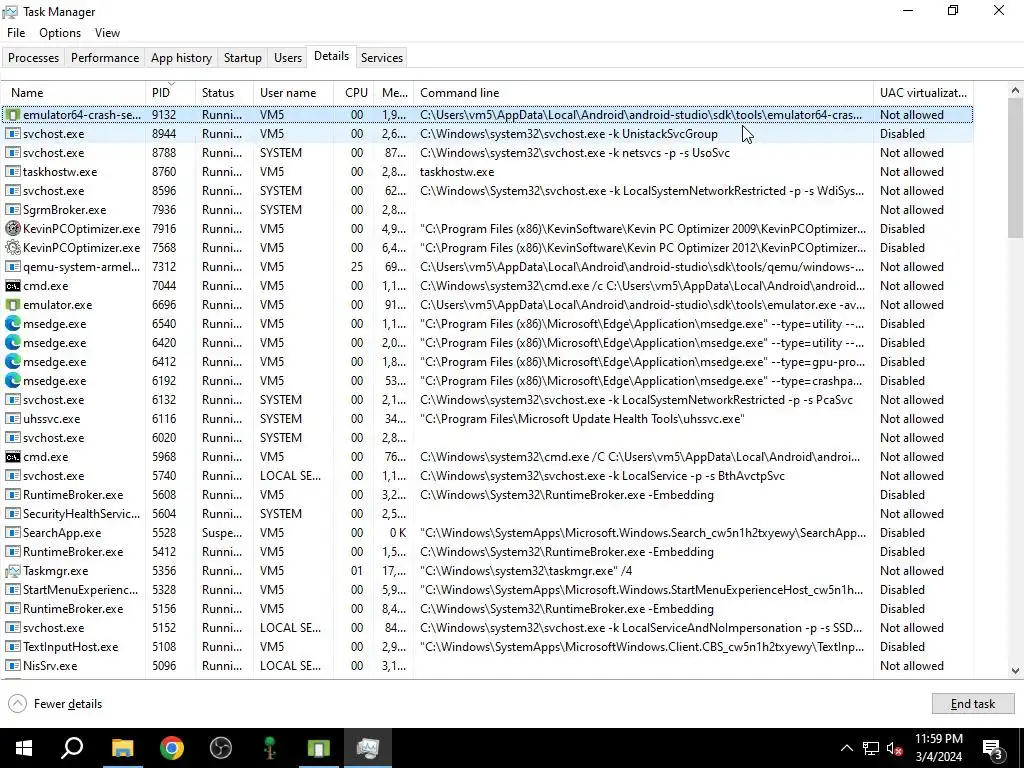Viewport: 1024px width, 768px height.
Task: Open File Explorer from taskbar
Action: click(122, 748)
